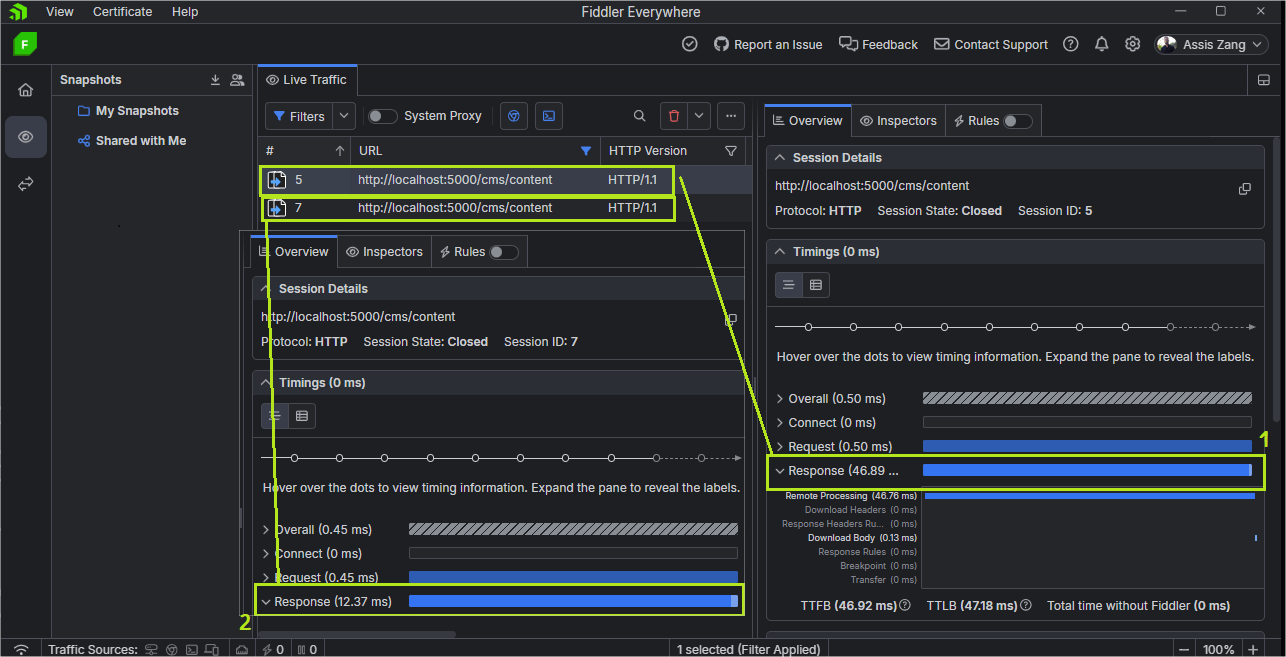Click the Feedback button
Viewport: 1286px width, 657px height.
878,44
